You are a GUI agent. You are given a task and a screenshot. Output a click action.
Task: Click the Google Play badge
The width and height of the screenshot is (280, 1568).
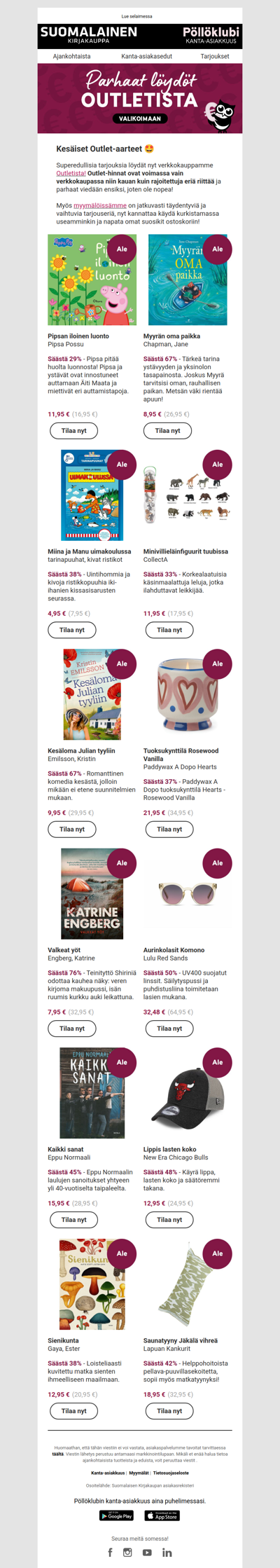pyautogui.click(x=116, y=1515)
